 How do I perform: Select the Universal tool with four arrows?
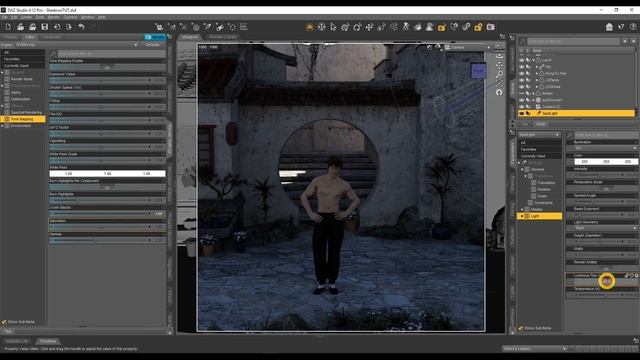[x=322, y=27]
